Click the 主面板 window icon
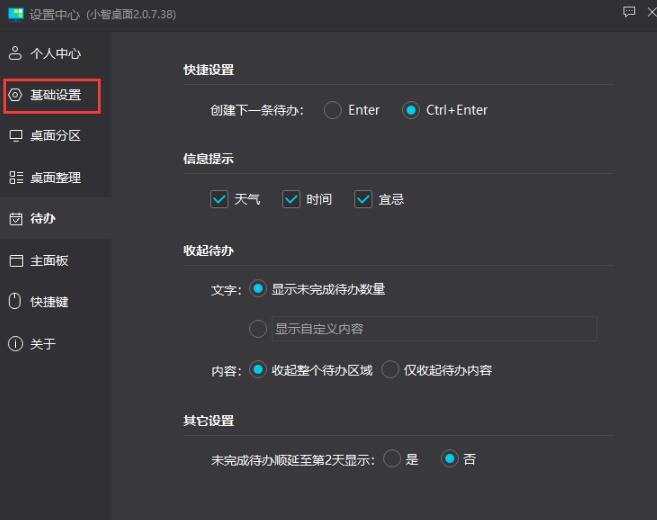The height and width of the screenshot is (520, 657). click(16, 260)
